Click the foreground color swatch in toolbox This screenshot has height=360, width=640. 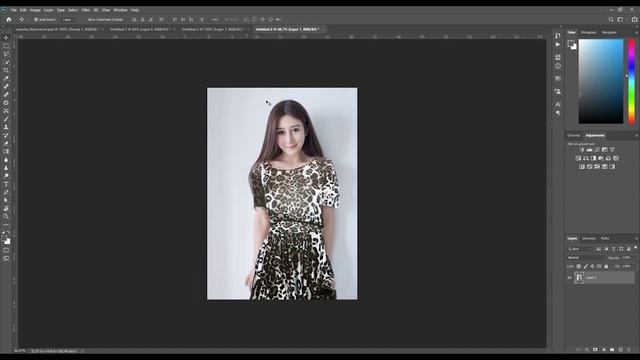point(4,239)
